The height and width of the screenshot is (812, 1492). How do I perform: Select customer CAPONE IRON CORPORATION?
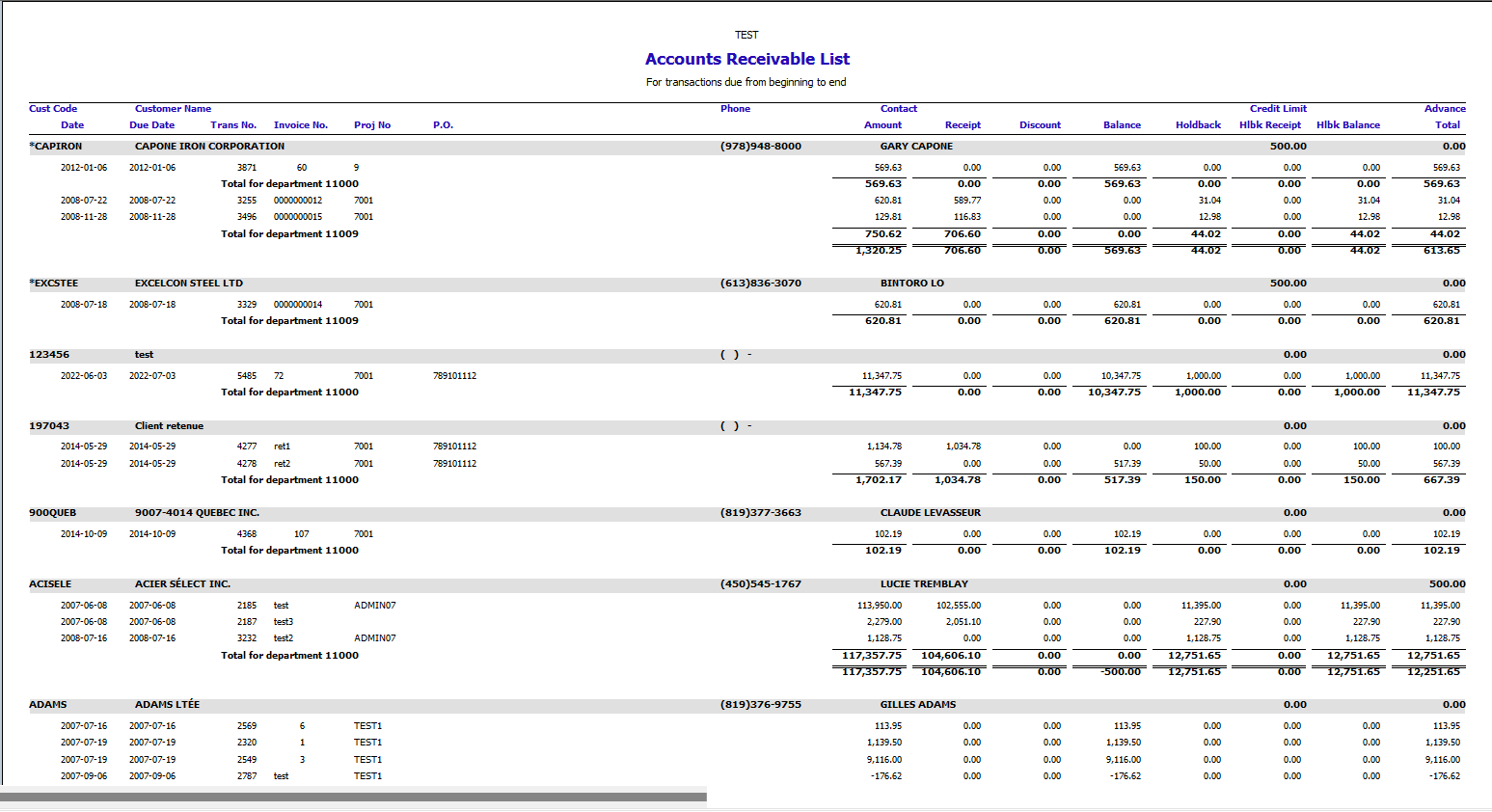click(x=209, y=147)
